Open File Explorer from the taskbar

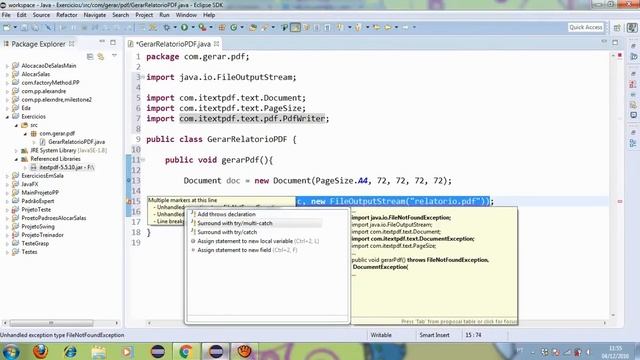[x=98, y=351]
